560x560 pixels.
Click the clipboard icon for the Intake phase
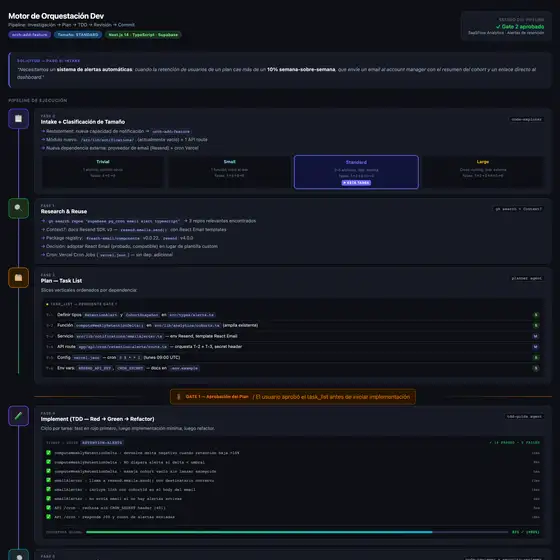point(18,119)
